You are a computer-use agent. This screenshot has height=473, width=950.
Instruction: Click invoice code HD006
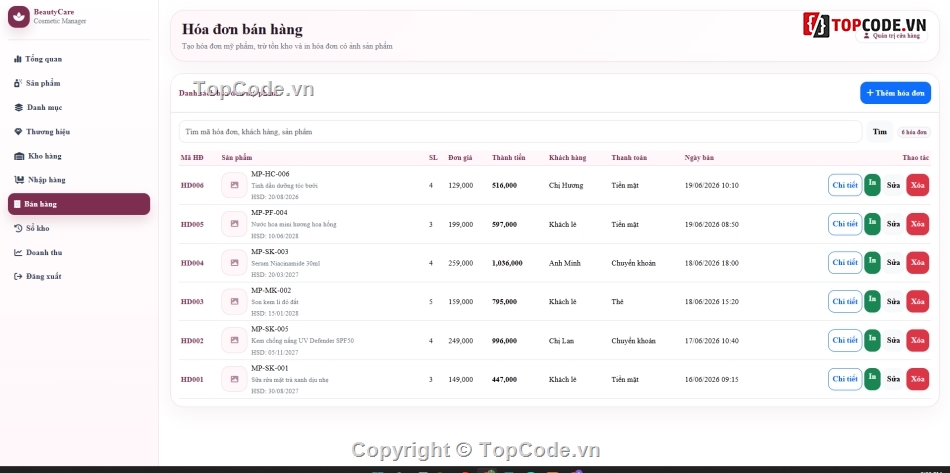192,185
